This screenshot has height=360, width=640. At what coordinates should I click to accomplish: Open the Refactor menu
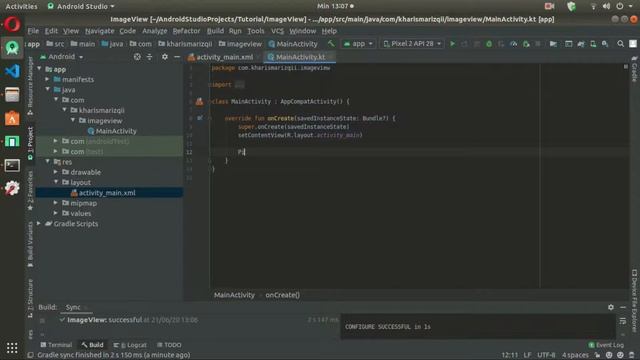(x=186, y=31)
